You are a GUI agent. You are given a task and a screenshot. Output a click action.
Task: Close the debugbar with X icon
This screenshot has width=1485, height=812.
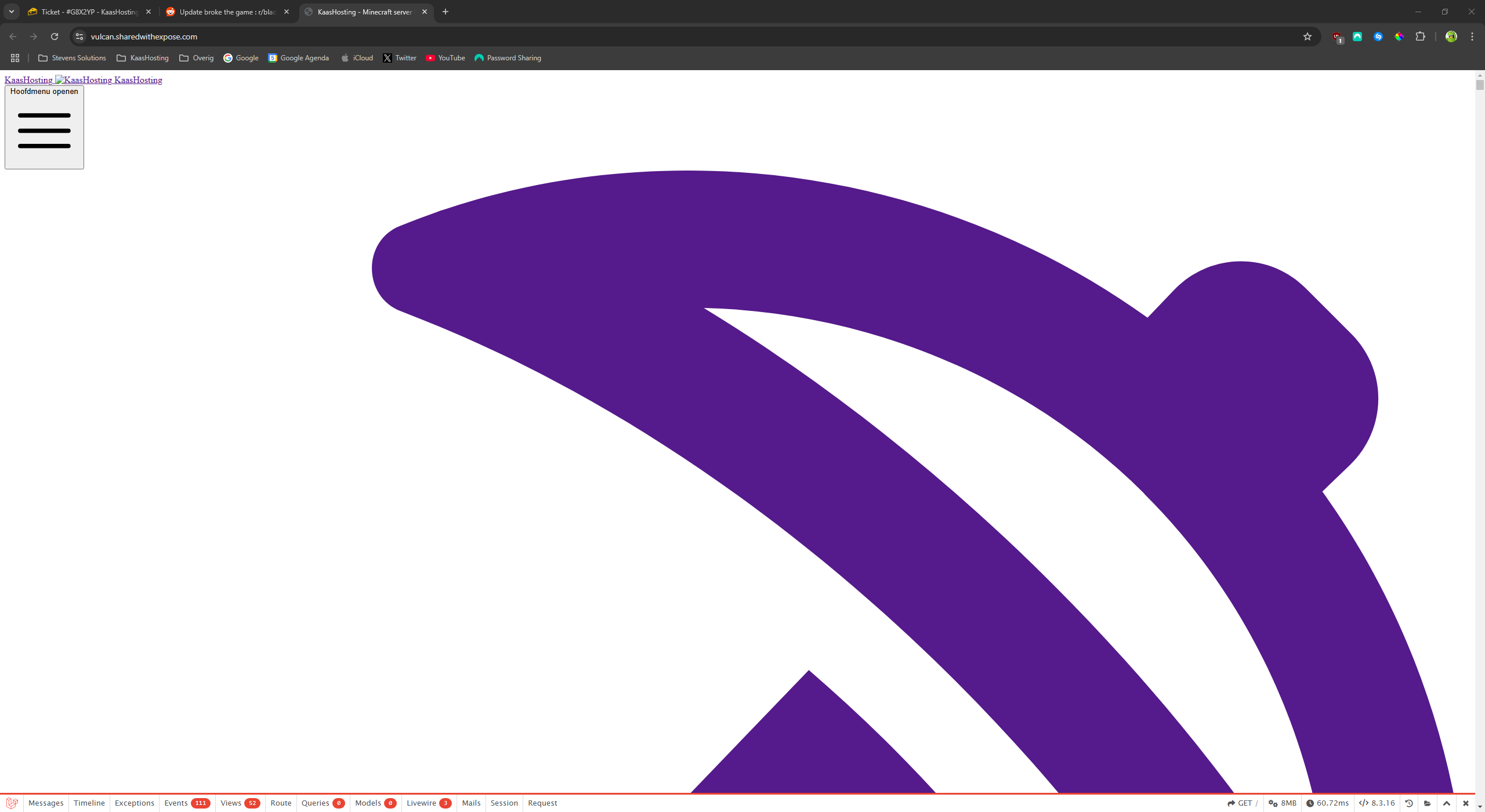pyautogui.click(x=1466, y=803)
